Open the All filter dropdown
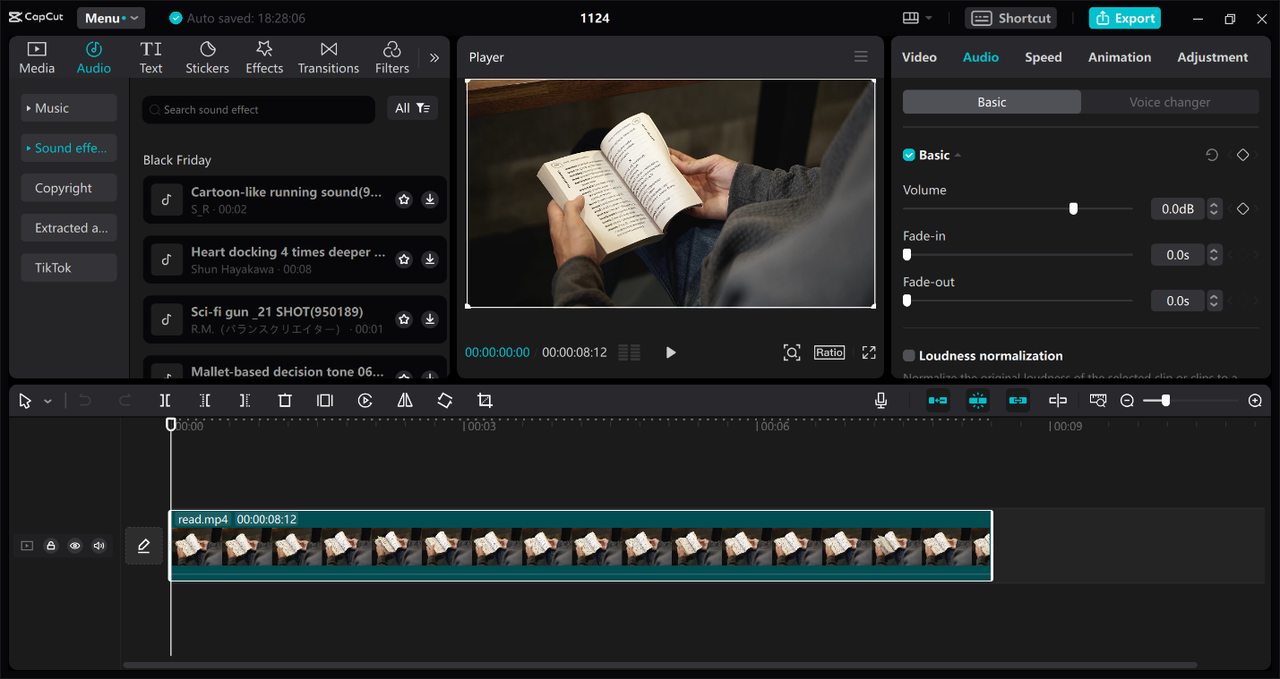This screenshot has height=679, width=1280. point(412,108)
